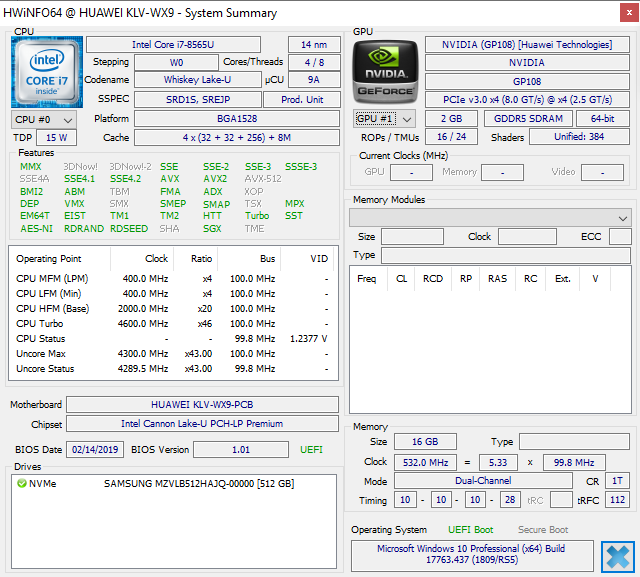The image size is (640, 577).
Task: Click the memory module Type field
Action: pyautogui.click(x=506, y=255)
